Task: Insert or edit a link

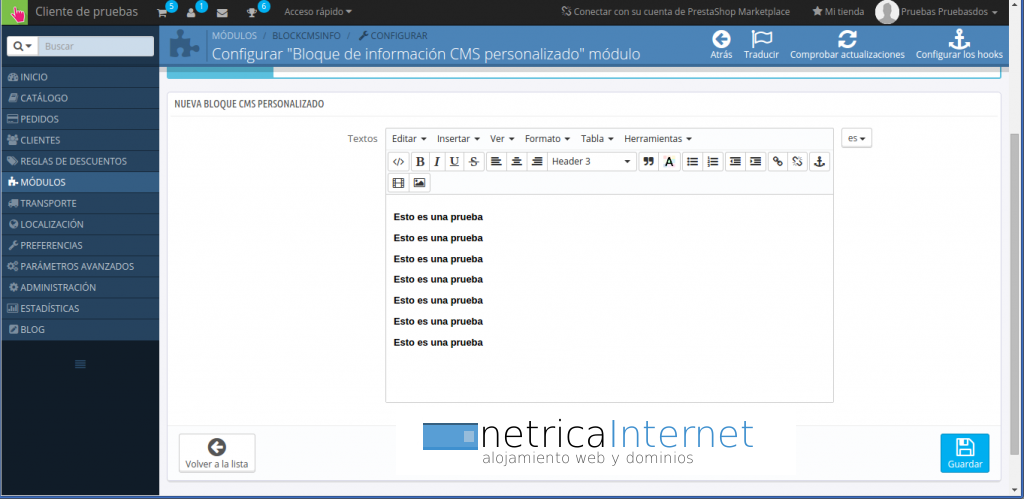Action: [777, 162]
